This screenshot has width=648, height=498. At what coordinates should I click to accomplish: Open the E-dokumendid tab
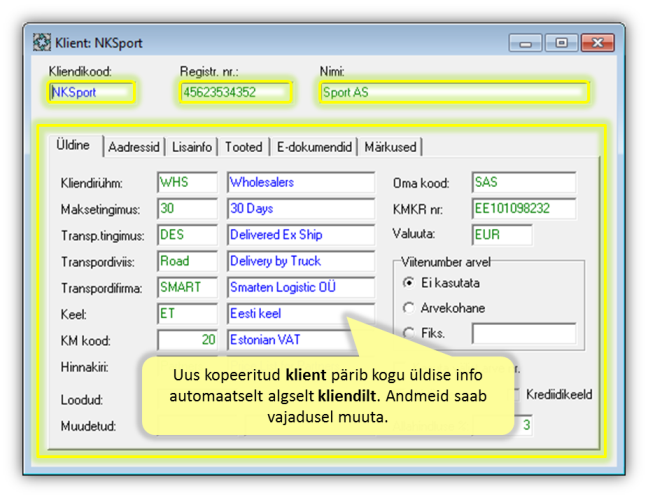314,147
